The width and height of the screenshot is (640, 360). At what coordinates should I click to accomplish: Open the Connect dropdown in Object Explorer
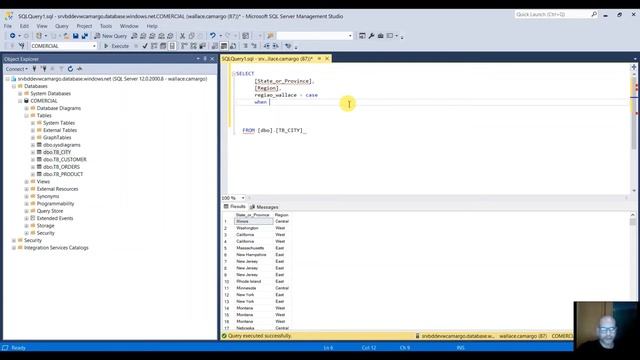17,69
